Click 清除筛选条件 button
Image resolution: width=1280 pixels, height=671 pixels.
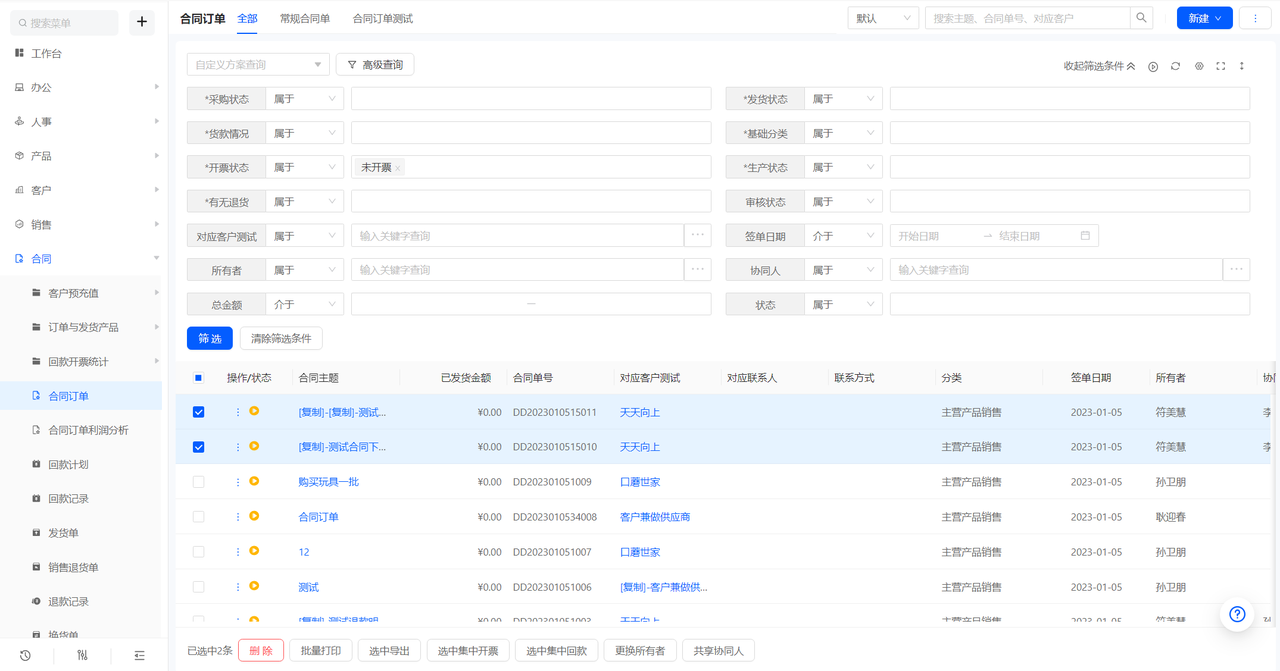tap(281, 338)
